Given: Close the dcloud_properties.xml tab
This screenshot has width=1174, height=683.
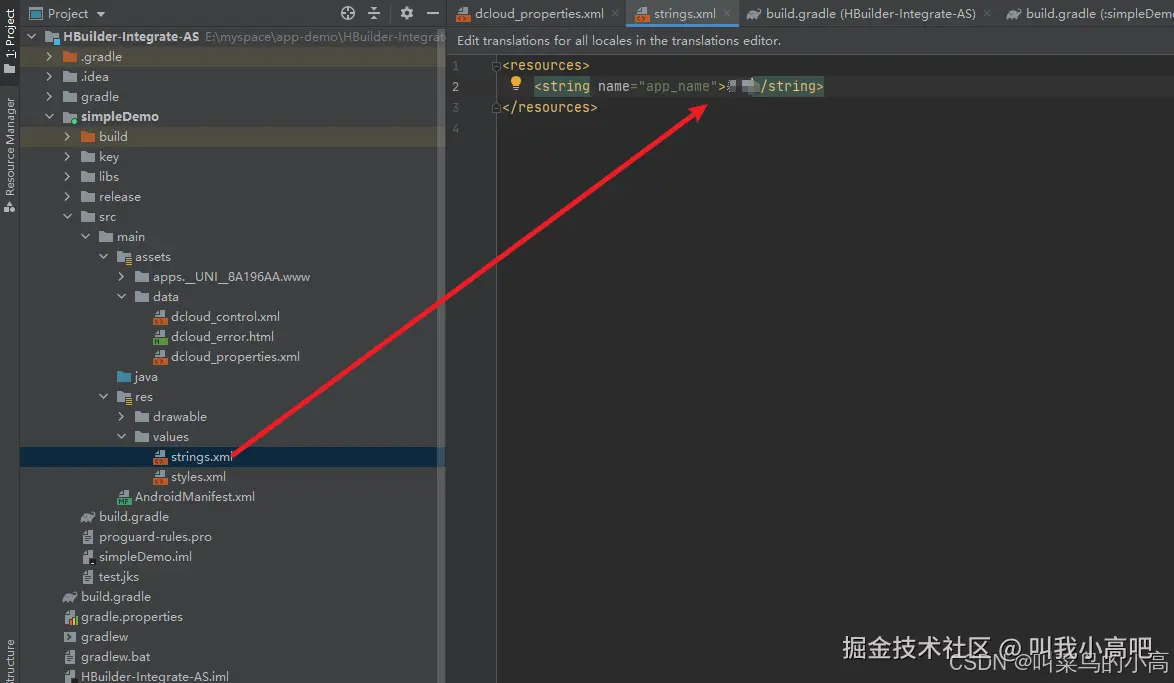Looking at the screenshot, I should [x=615, y=13].
